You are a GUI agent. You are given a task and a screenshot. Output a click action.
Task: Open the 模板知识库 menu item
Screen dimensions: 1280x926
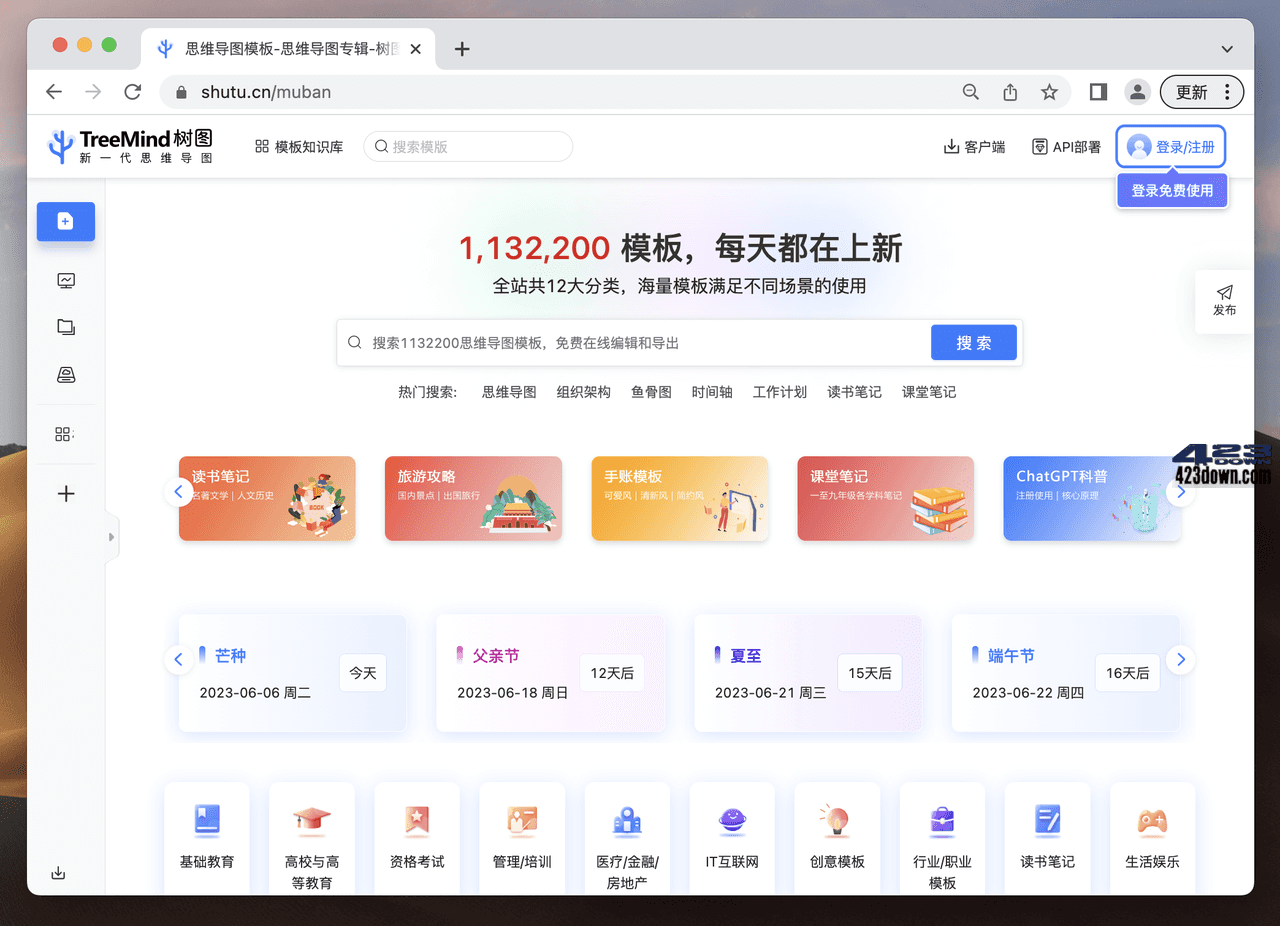[x=298, y=146]
